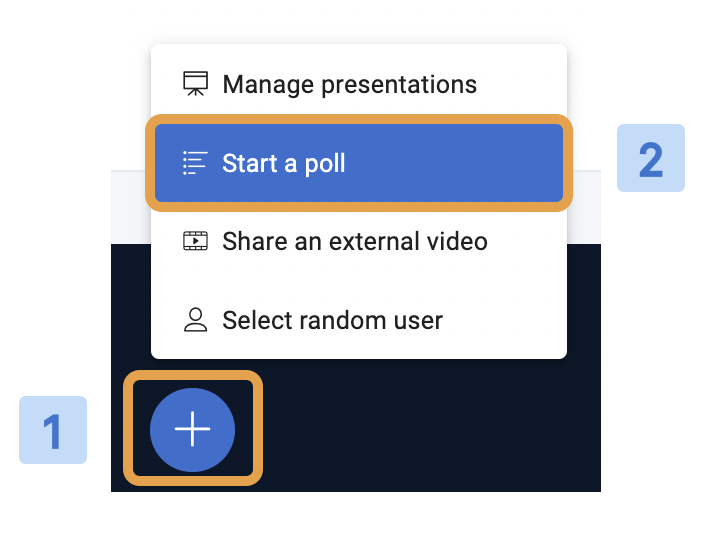Click the "Manage presentations" text label
The height and width of the screenshot is (545, 707).
coord(349,84)
